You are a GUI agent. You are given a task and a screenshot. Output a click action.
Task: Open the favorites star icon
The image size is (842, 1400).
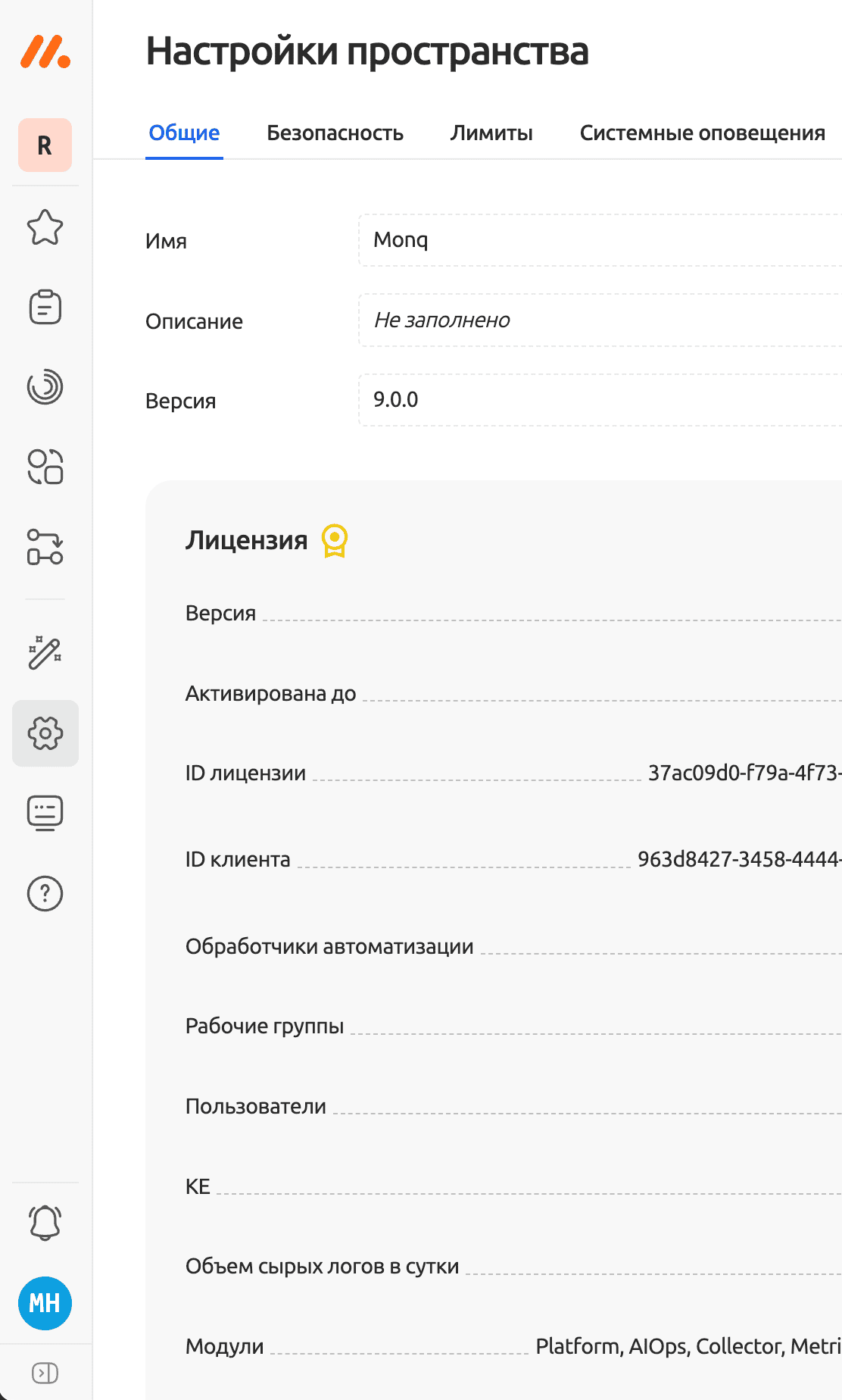click(x=45, y=227)
